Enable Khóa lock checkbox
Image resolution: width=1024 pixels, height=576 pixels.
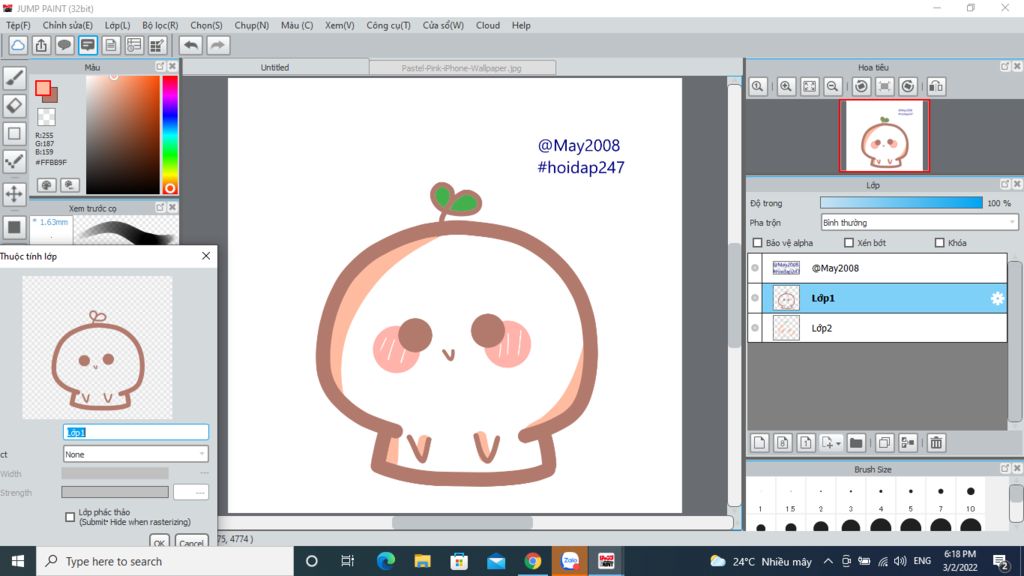click(940, 243)
